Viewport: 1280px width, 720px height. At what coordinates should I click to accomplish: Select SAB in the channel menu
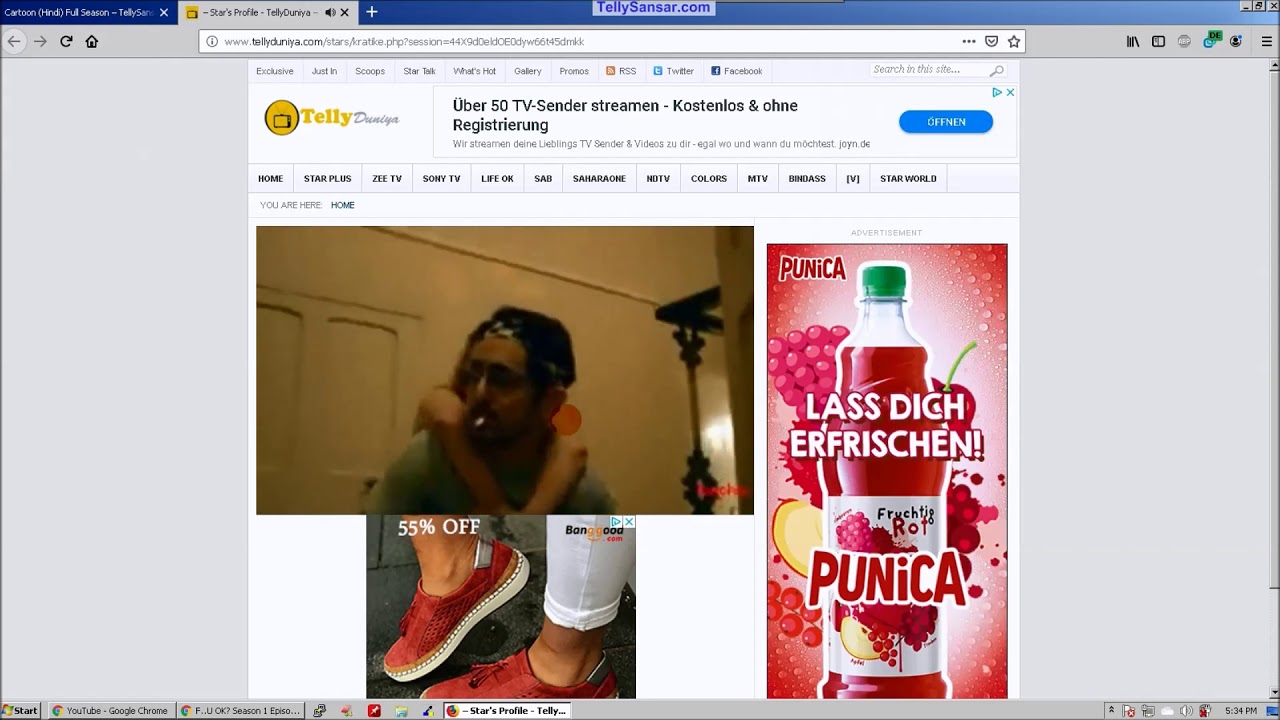(543, 179)
